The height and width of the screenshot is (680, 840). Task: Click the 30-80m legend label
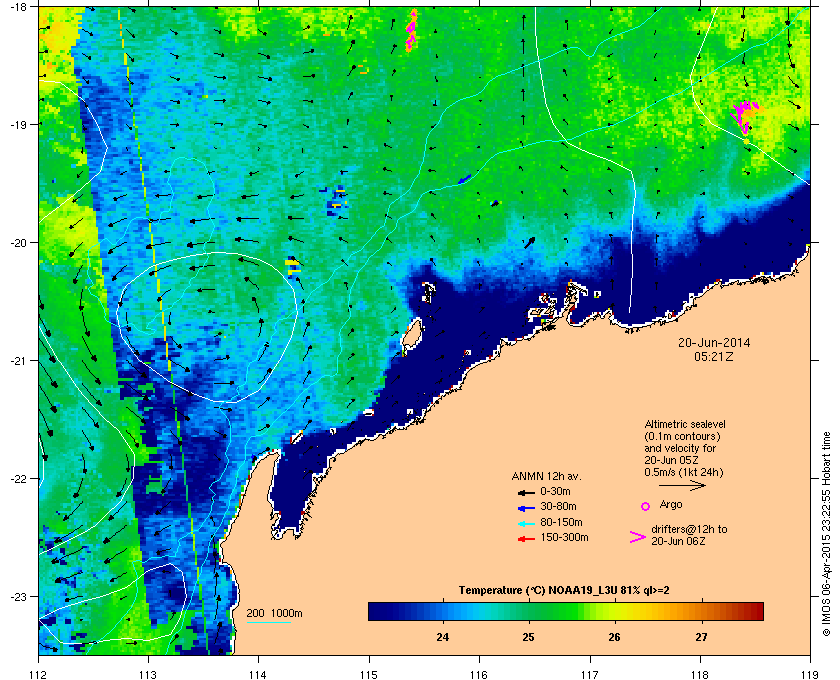tap(558, 506)
